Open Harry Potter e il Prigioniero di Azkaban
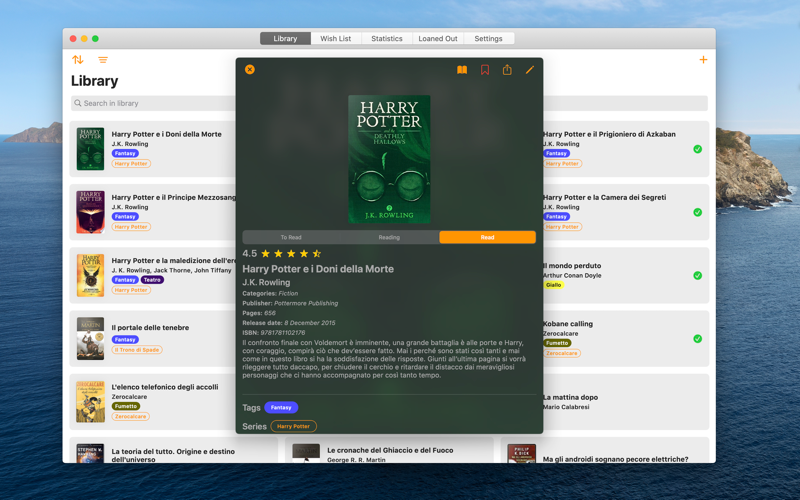This screenshot has width=800, height=500. pos(626,149)
